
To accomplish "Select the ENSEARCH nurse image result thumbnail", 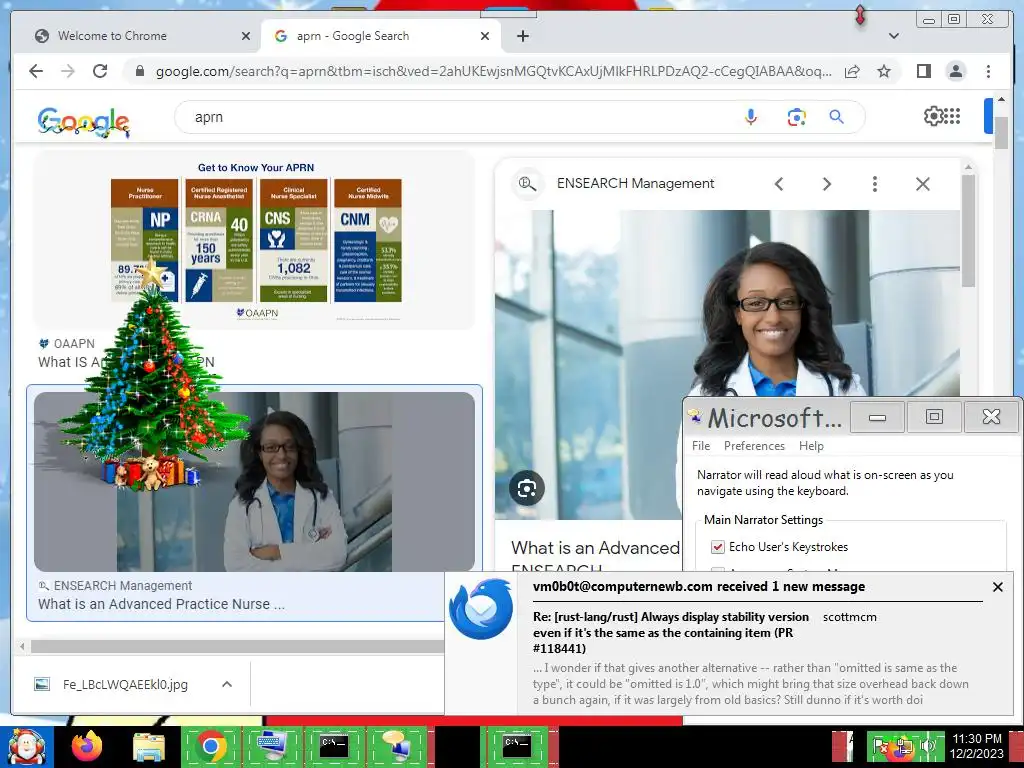I will pos(254,481).
